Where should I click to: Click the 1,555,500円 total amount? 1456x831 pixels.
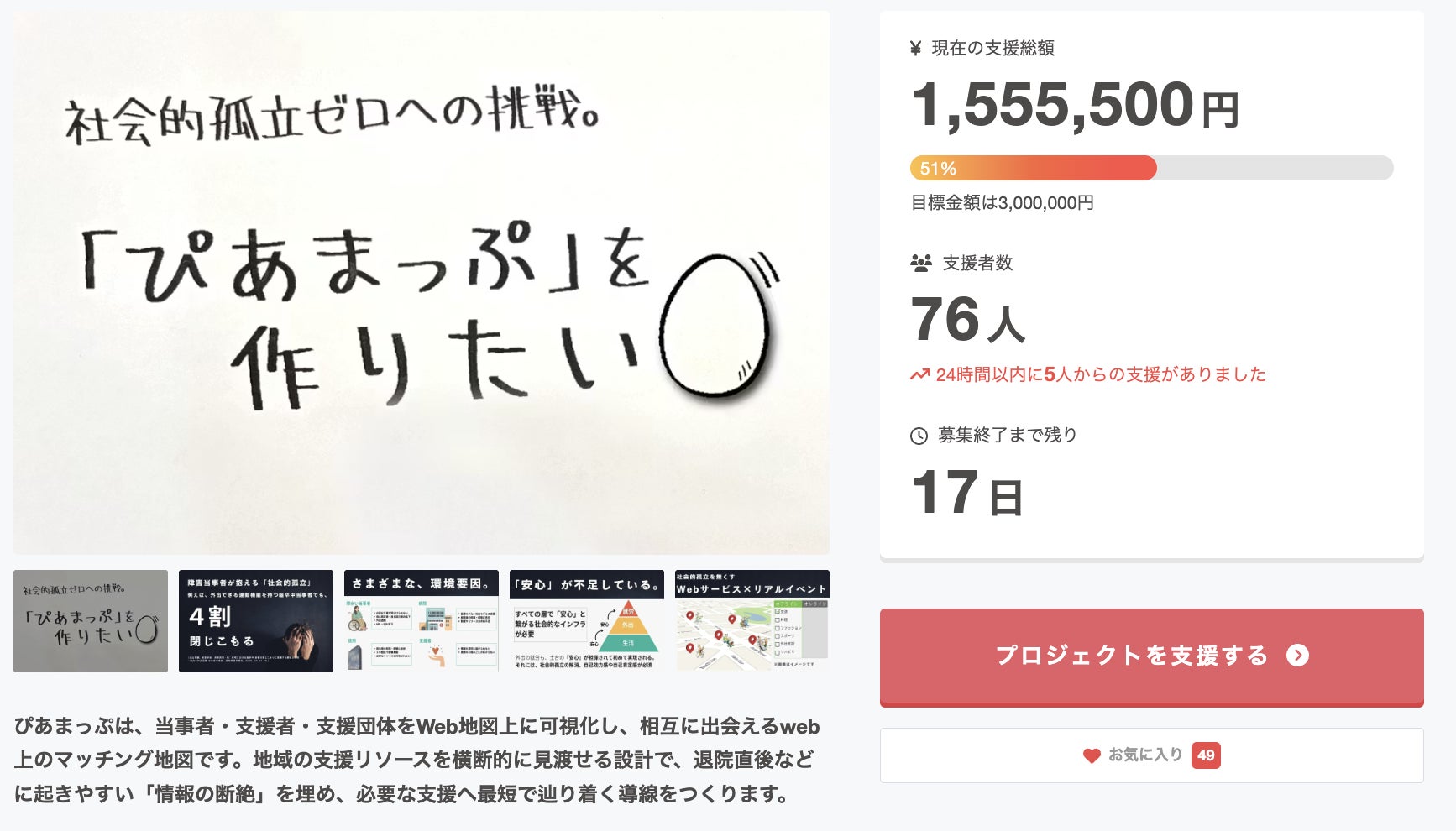coord(1075,106)
